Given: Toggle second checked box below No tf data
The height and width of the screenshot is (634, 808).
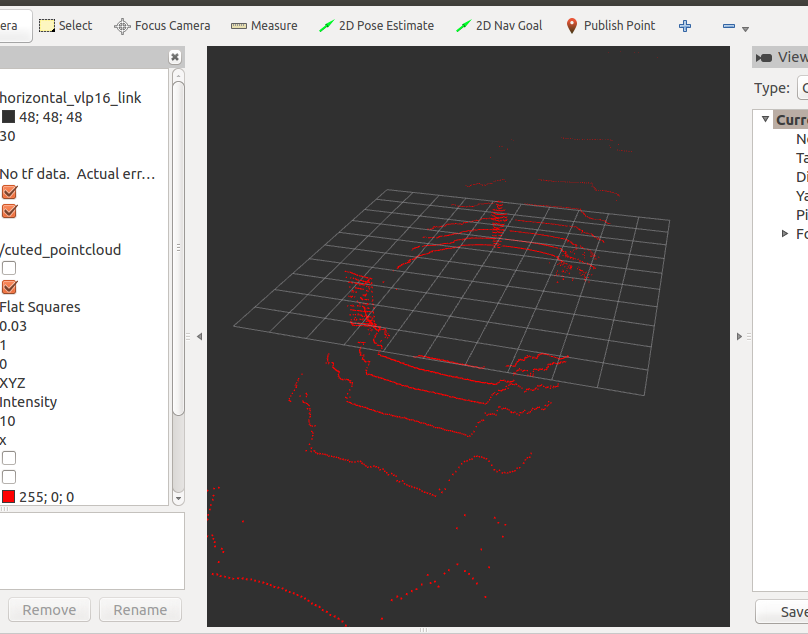Looking at the screenshot, I should pos(9,211).
